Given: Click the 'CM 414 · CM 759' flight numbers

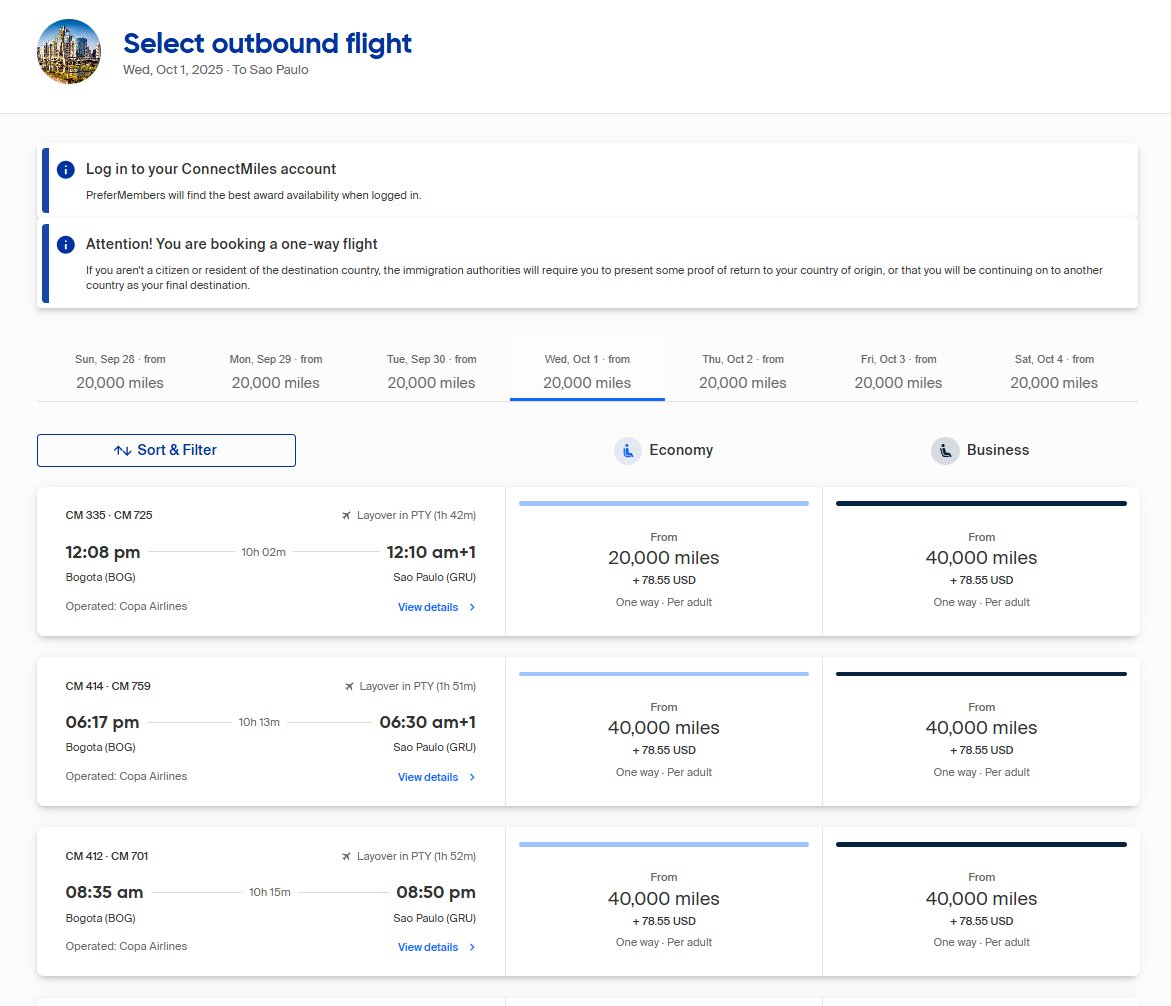Looking at the screenshot, I should 108,686.
